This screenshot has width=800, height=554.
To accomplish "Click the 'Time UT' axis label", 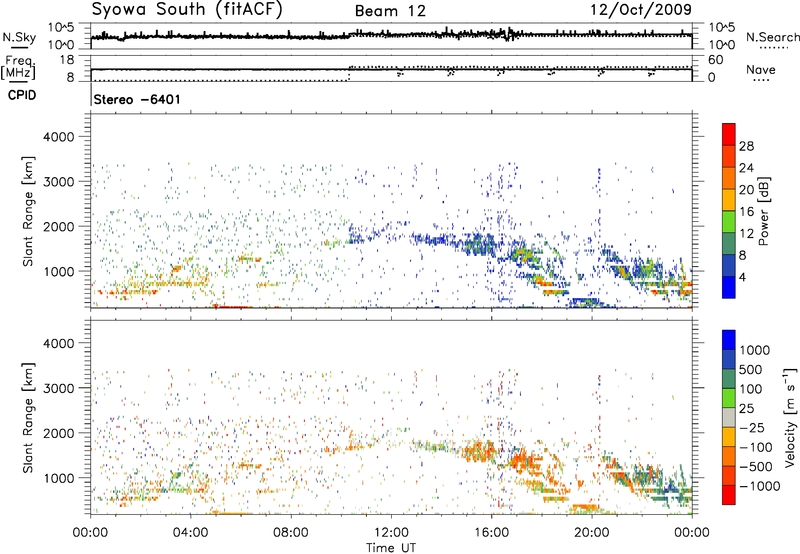I will click(x=391, y=548).
